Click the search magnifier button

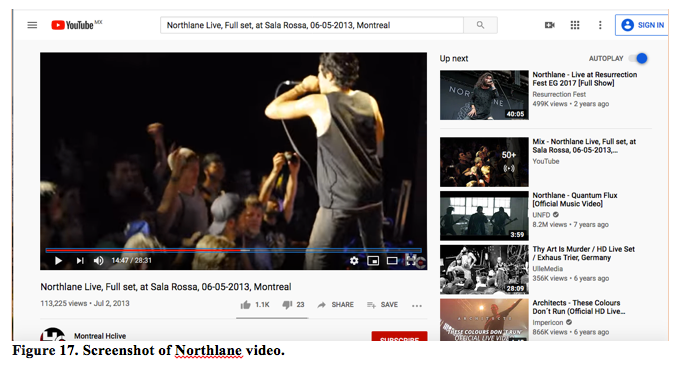[x=480, y=25]
